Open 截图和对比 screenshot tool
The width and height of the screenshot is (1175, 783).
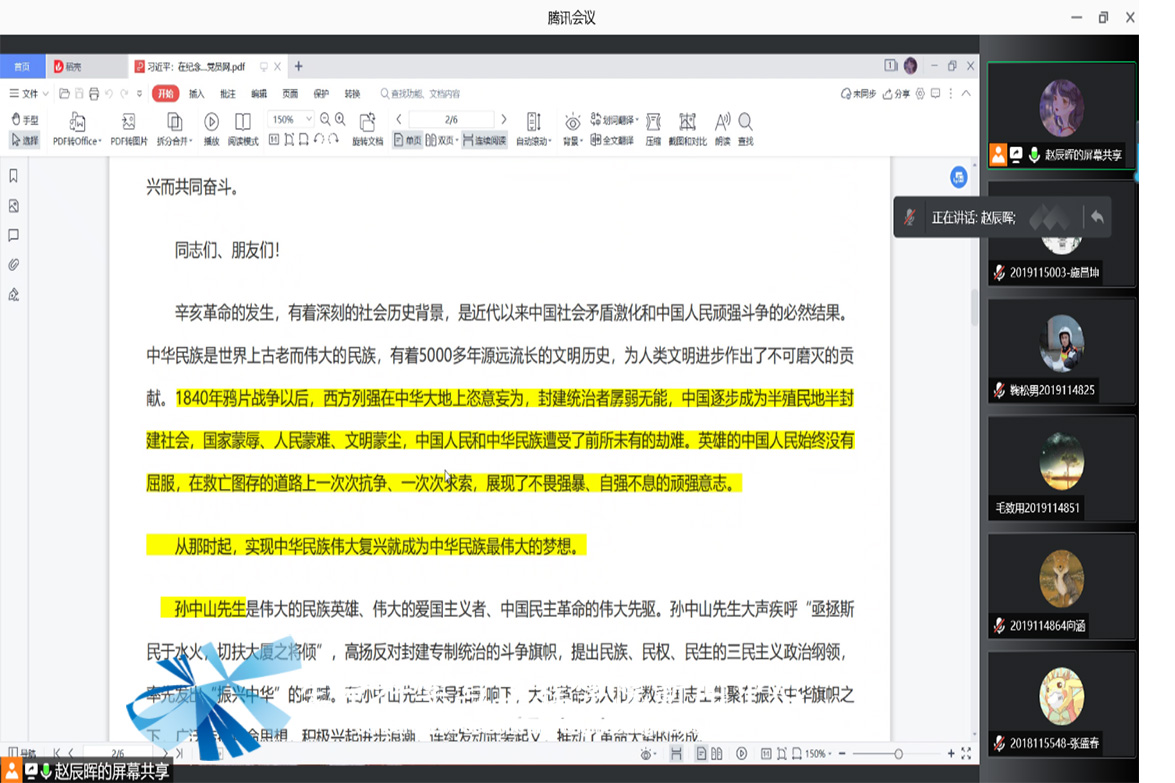(687, 122)
